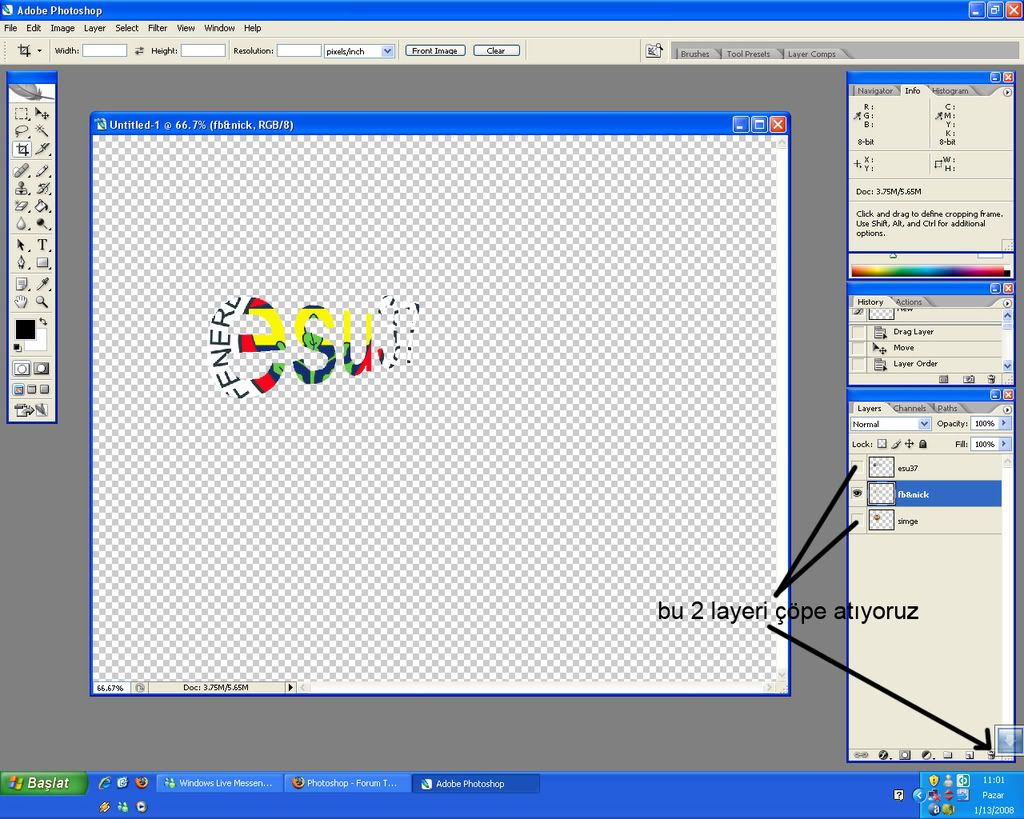Select the Crop tool in the toolbox
This screenshot has width=1024, height=819.
tap(22, 150)
